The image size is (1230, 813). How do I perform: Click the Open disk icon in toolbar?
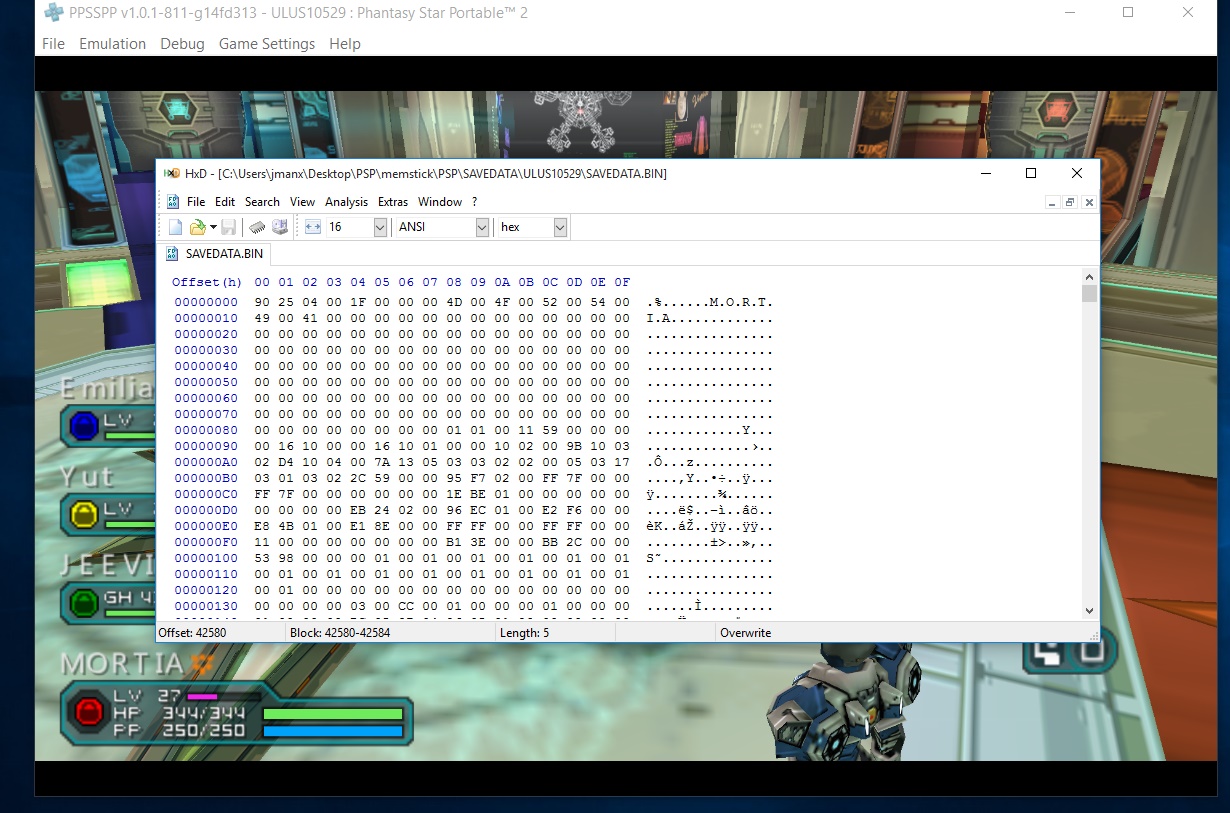pos(280,227)
